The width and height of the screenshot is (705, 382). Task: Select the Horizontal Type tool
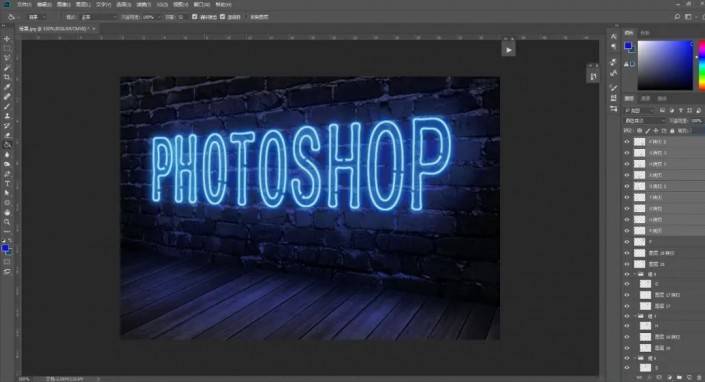7,183
